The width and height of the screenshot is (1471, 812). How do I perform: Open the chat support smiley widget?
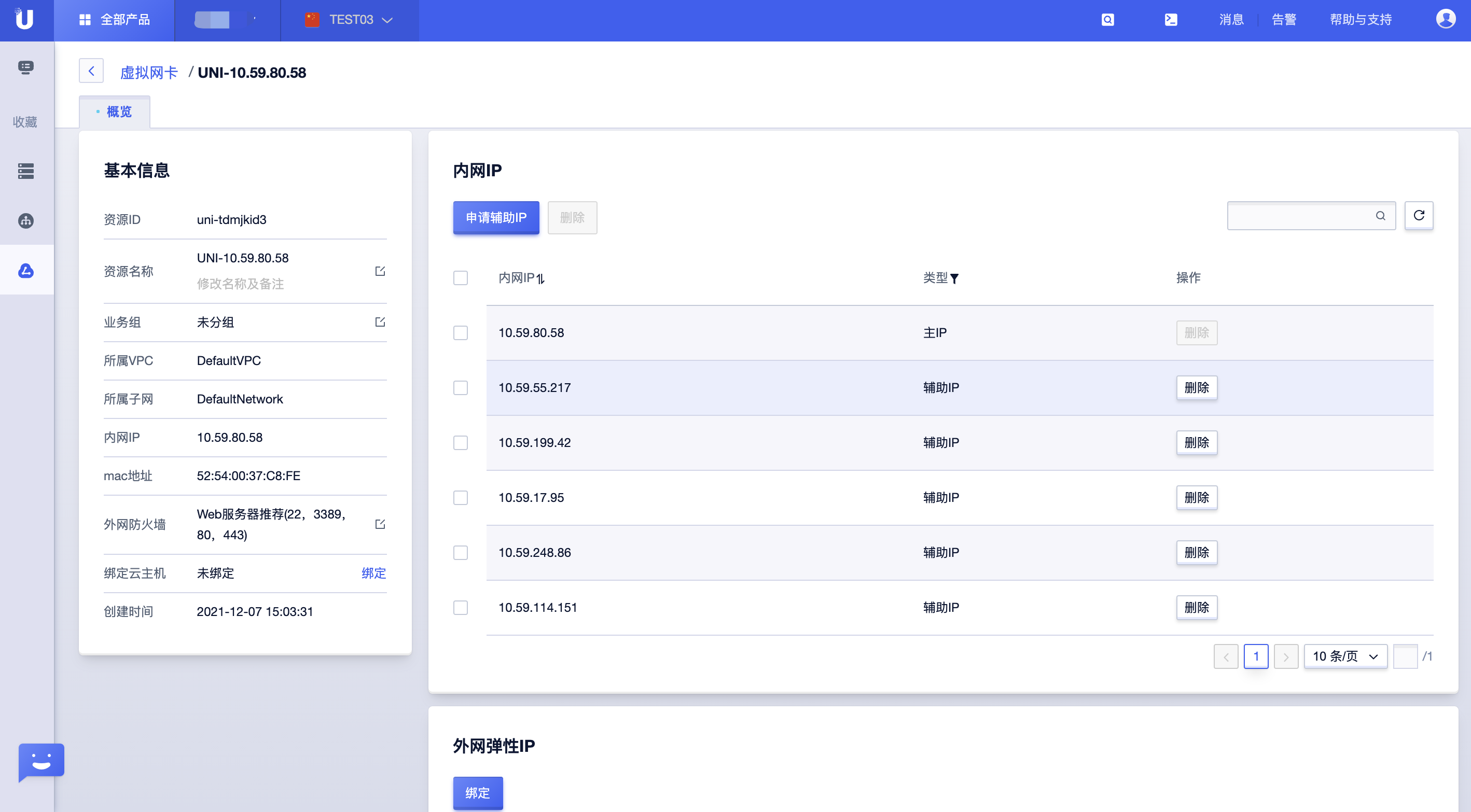tap(41, 762)
